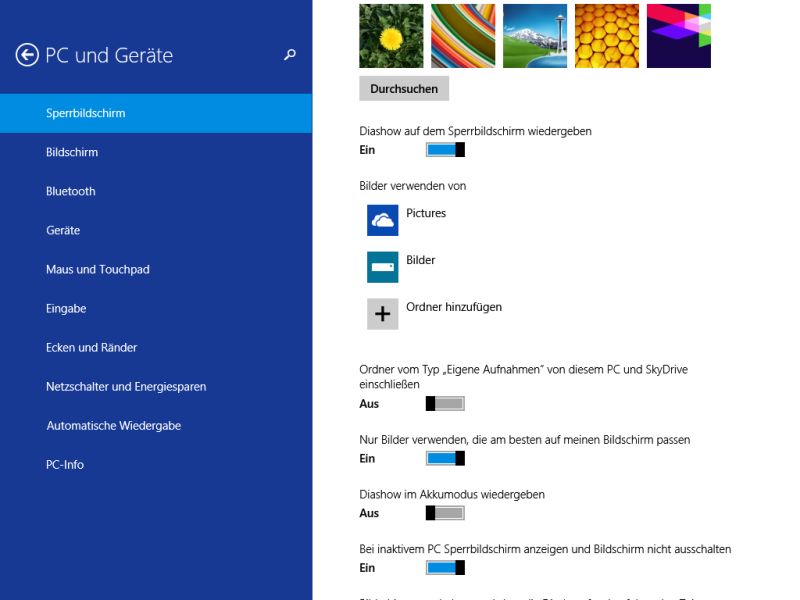Click the Durchsuchen button

pyautogui.click(x=404, y=89)
